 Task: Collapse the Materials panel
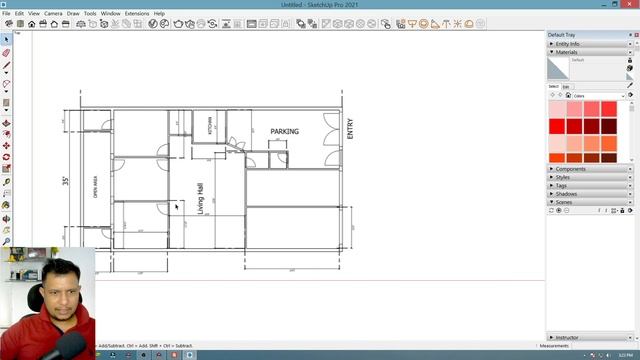pos(589,52)
